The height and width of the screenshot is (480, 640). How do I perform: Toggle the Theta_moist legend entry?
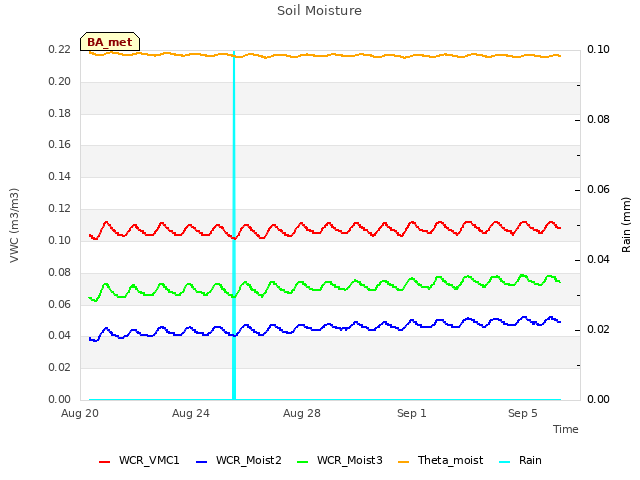[440, 460]
